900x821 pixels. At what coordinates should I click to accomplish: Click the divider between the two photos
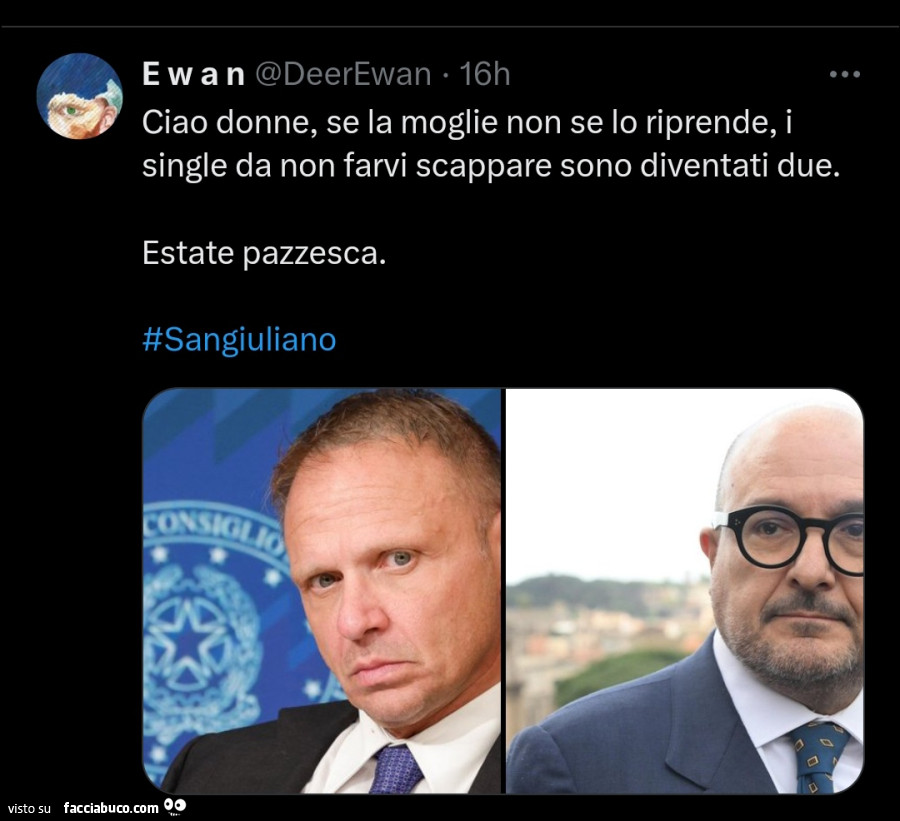click(x=503, y=591)
